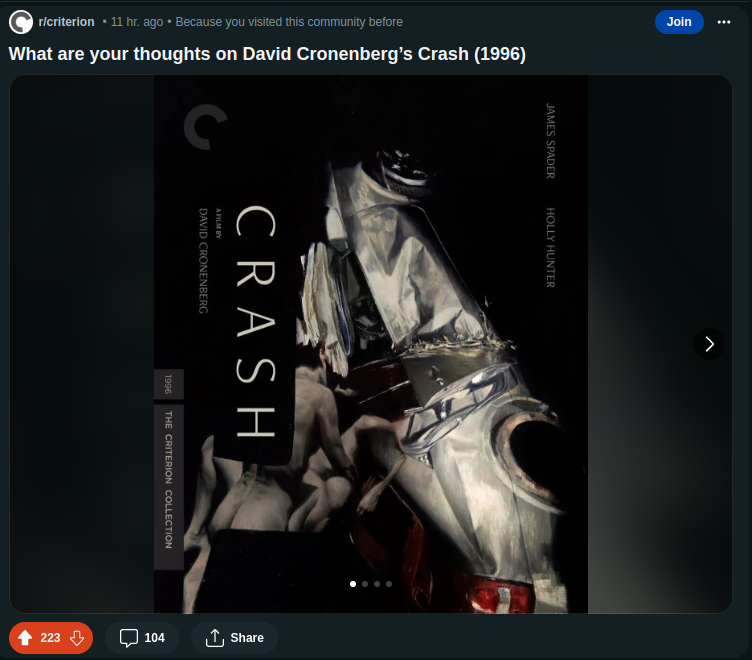Click the 11 hr. ago timestamp
Image resolution: width=752 pixels, height=660 pixels.
coord(137,22)
